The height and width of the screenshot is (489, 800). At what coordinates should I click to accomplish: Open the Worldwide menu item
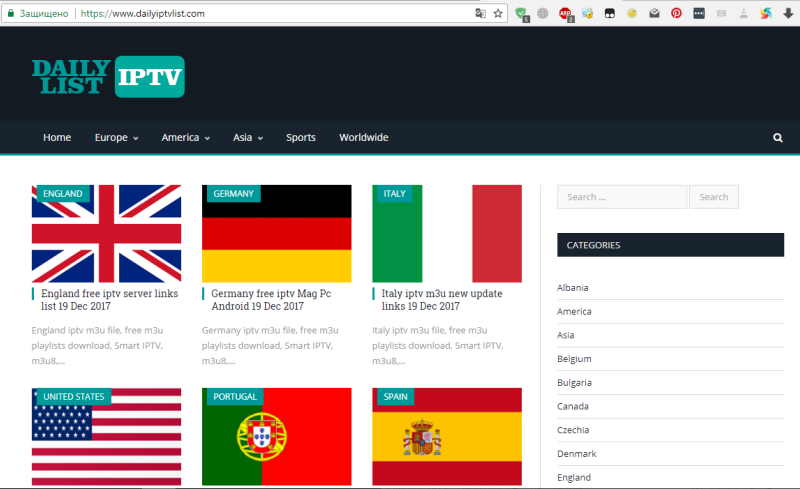tap(364, 137)
